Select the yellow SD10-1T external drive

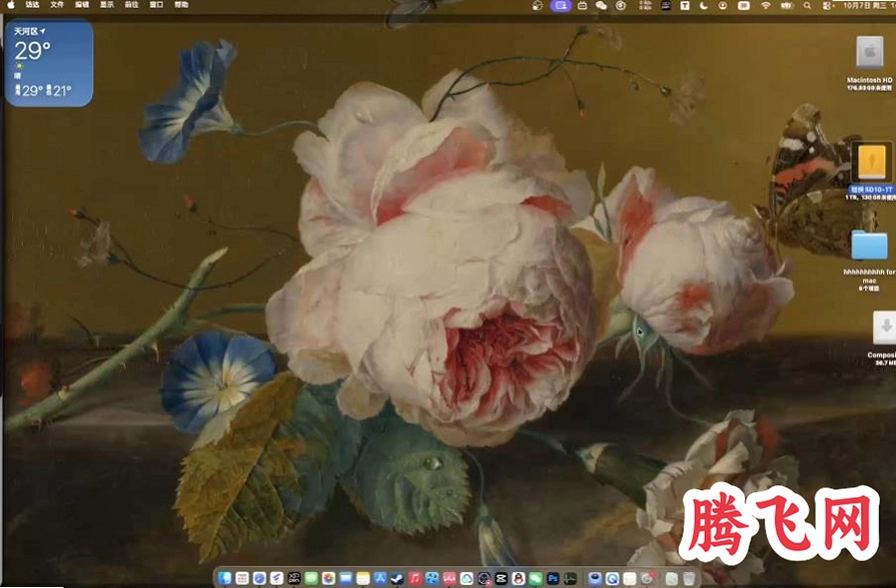pos(870,163)
